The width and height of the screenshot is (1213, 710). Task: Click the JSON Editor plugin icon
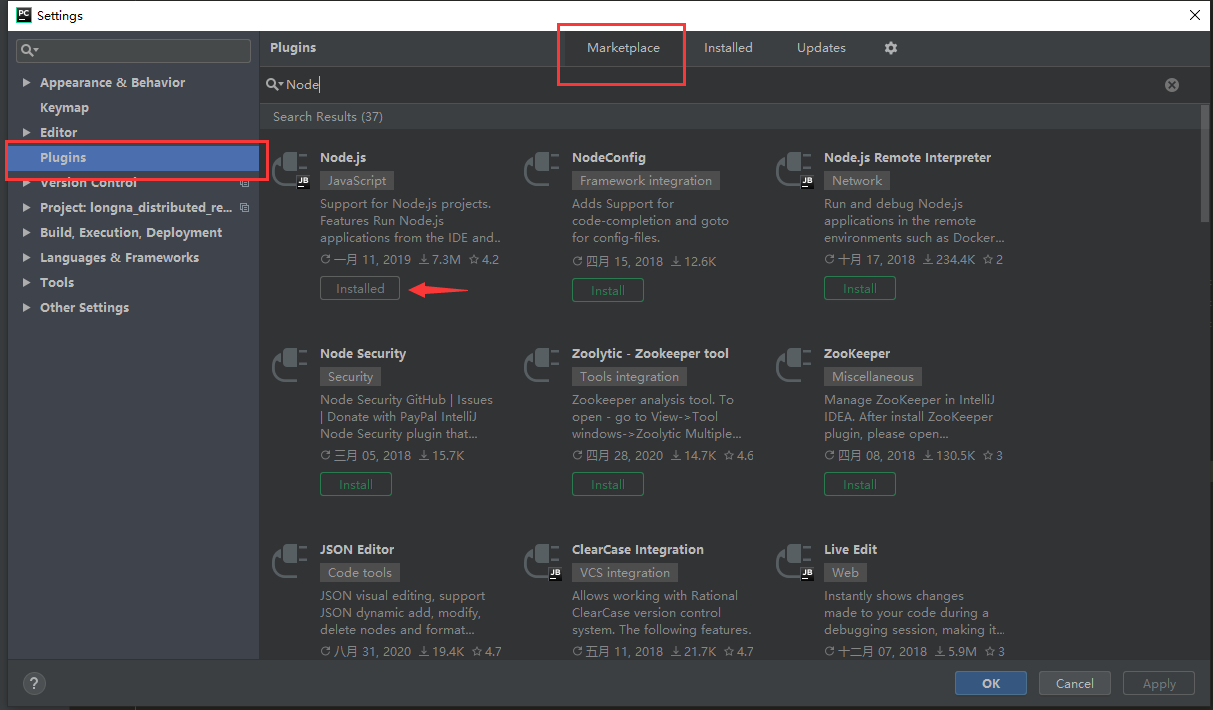pyautogui.click(x=291, y=561)
